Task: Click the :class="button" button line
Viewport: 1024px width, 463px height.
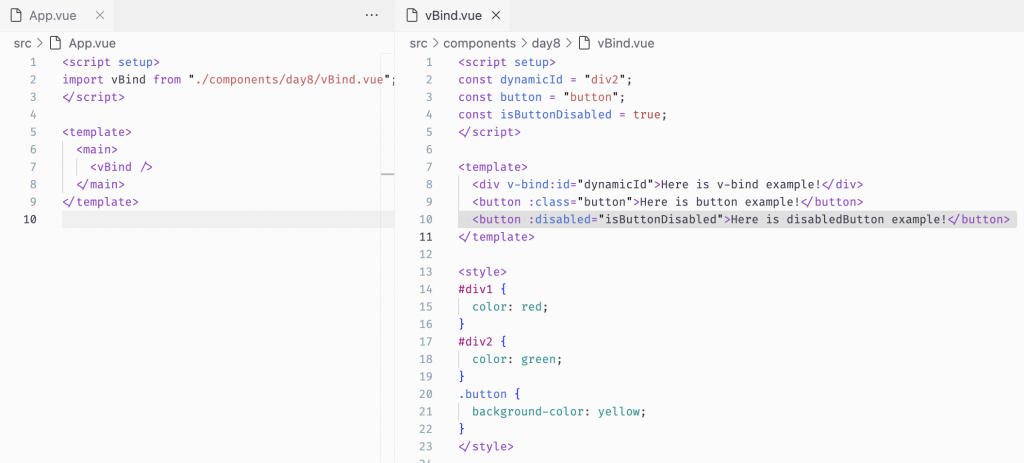Action: point(667,202)
